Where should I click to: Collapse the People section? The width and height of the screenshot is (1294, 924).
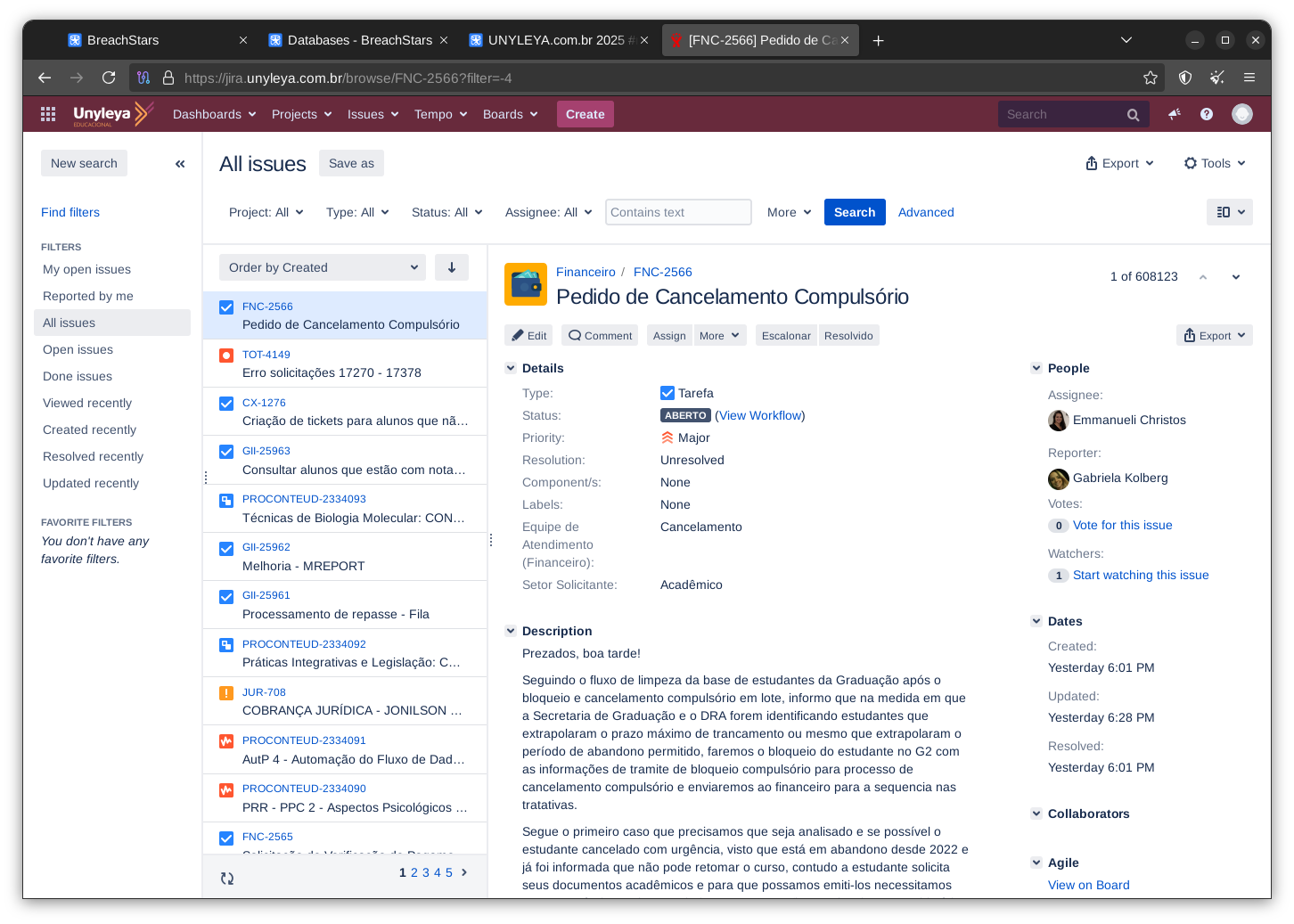click(1036, 368)
